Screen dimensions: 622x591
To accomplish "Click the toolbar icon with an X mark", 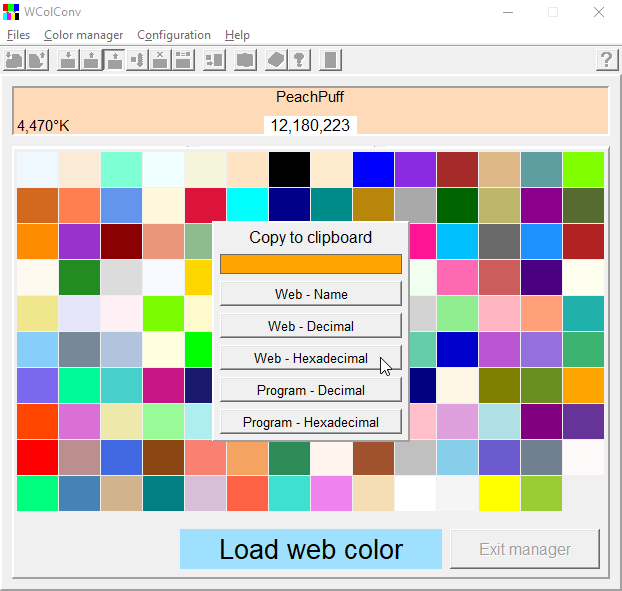I will click(160, 59).
